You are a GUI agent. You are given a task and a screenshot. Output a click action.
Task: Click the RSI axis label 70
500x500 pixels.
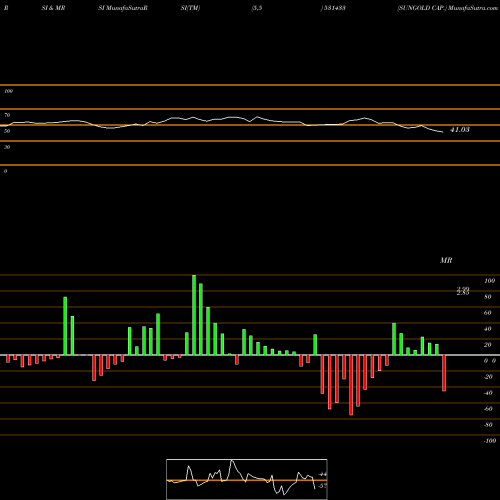pyautogui.click(x=7, y=115)
